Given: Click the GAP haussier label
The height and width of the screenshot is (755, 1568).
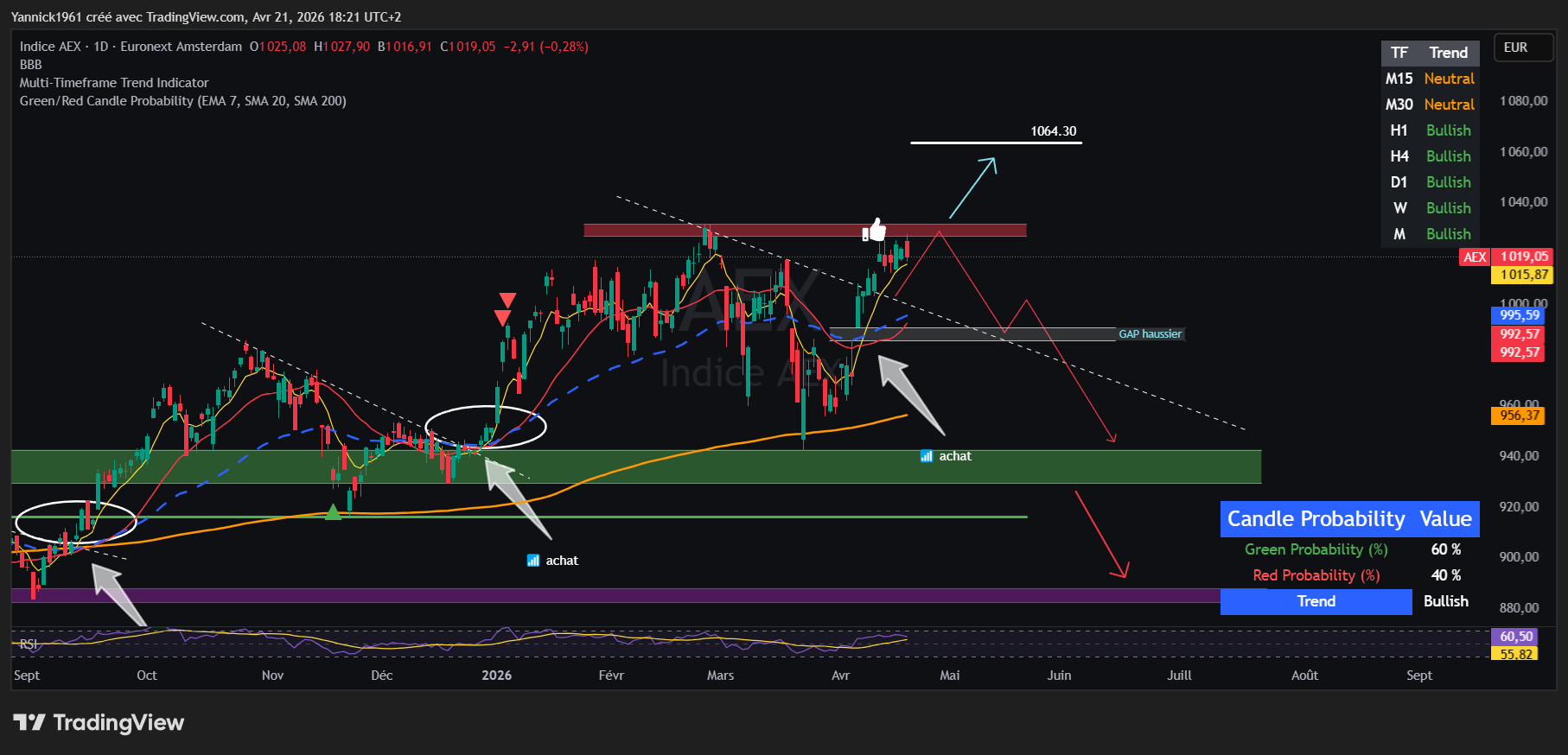Looking at the screenshot, I should (1150, 334).
